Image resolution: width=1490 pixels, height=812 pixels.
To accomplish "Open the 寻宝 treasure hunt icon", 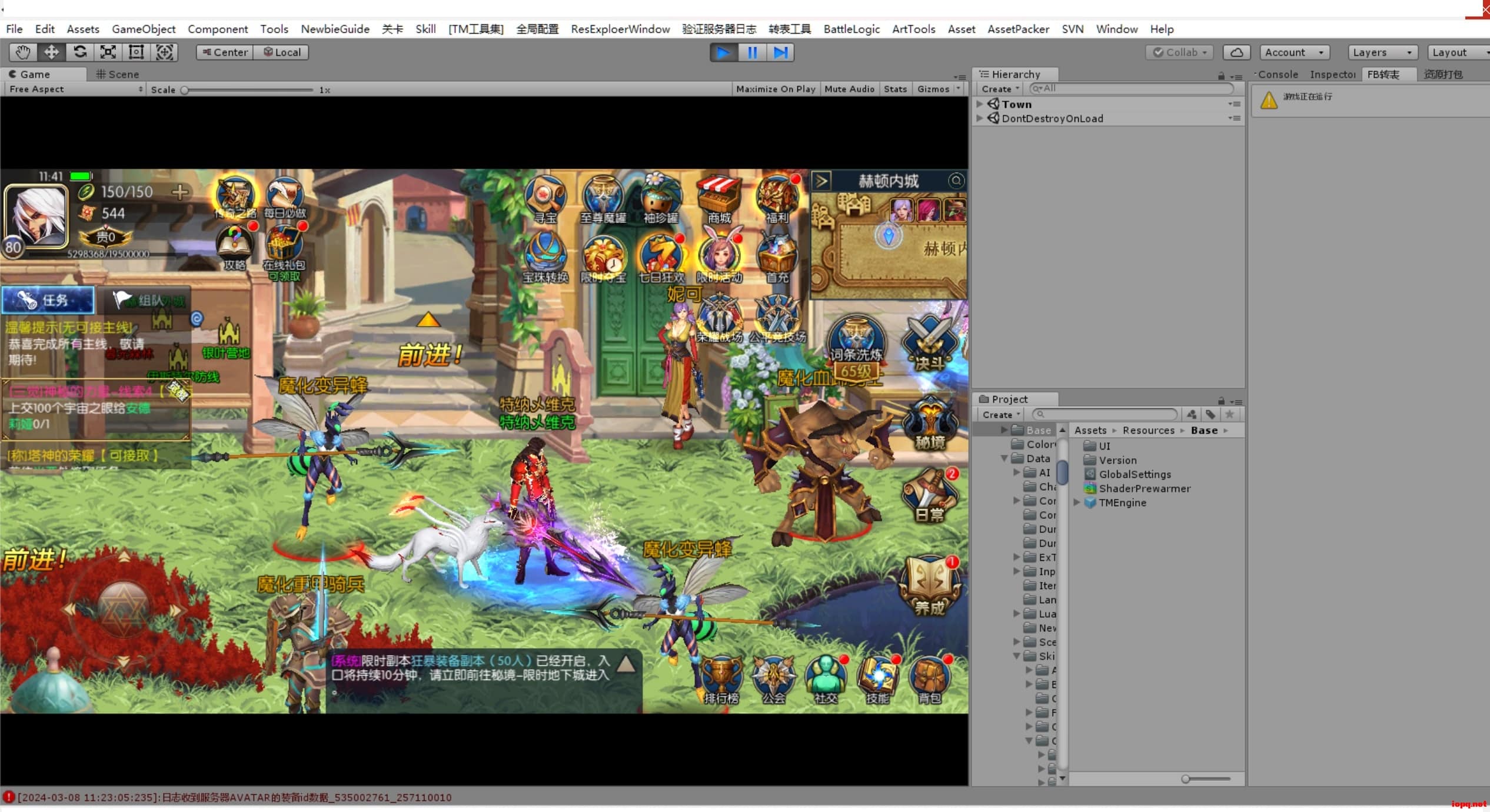I will 545,200.
